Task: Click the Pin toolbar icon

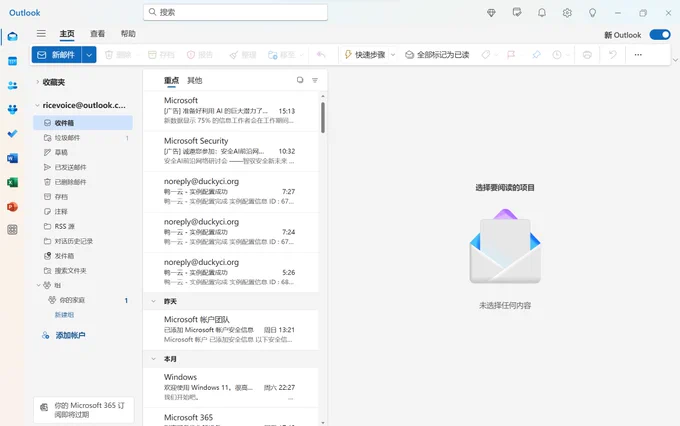Action: 536,55
